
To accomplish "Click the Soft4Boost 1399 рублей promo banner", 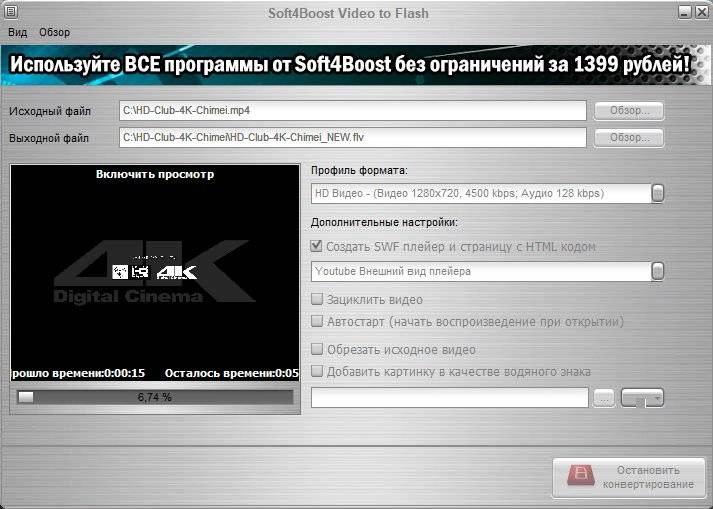I will click(x=356, y=65).
